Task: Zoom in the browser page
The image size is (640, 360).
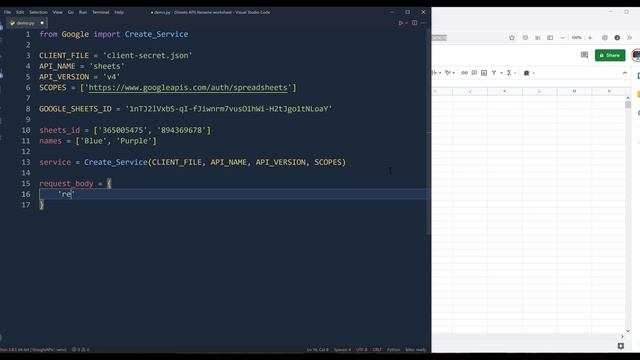Action: [x=590, y=38]
